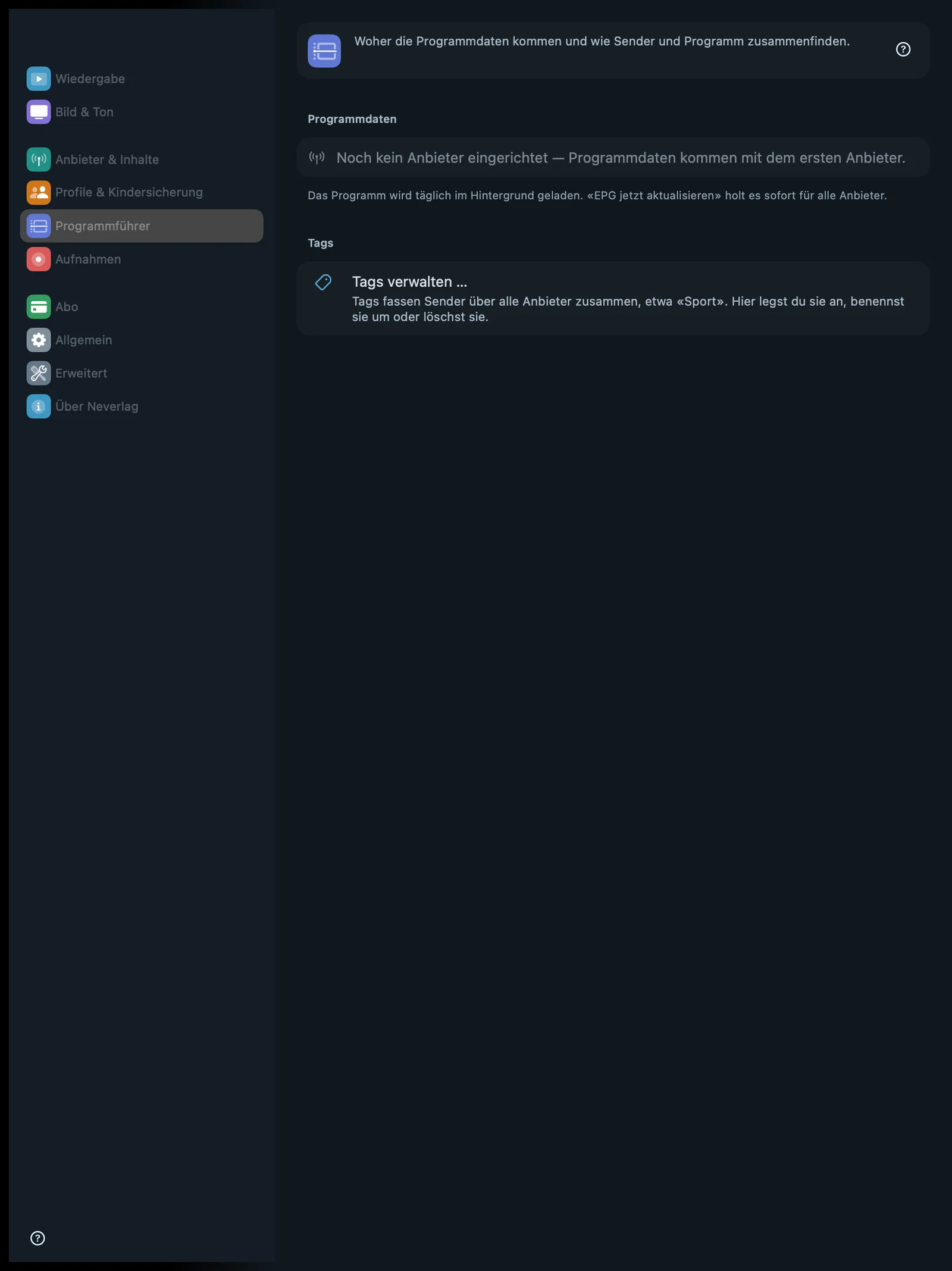Image resolution: width=952 pixels, height=1271 pixels.
Task: Click the blue tag icon beside Tags verwalten
Action: tap(323, 282)
